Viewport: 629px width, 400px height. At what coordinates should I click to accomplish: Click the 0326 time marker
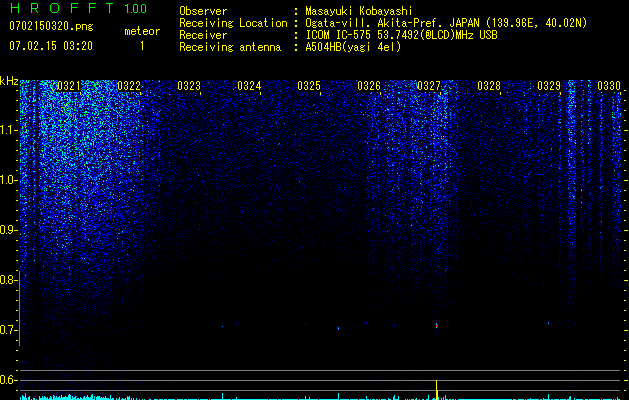[369, 85]
